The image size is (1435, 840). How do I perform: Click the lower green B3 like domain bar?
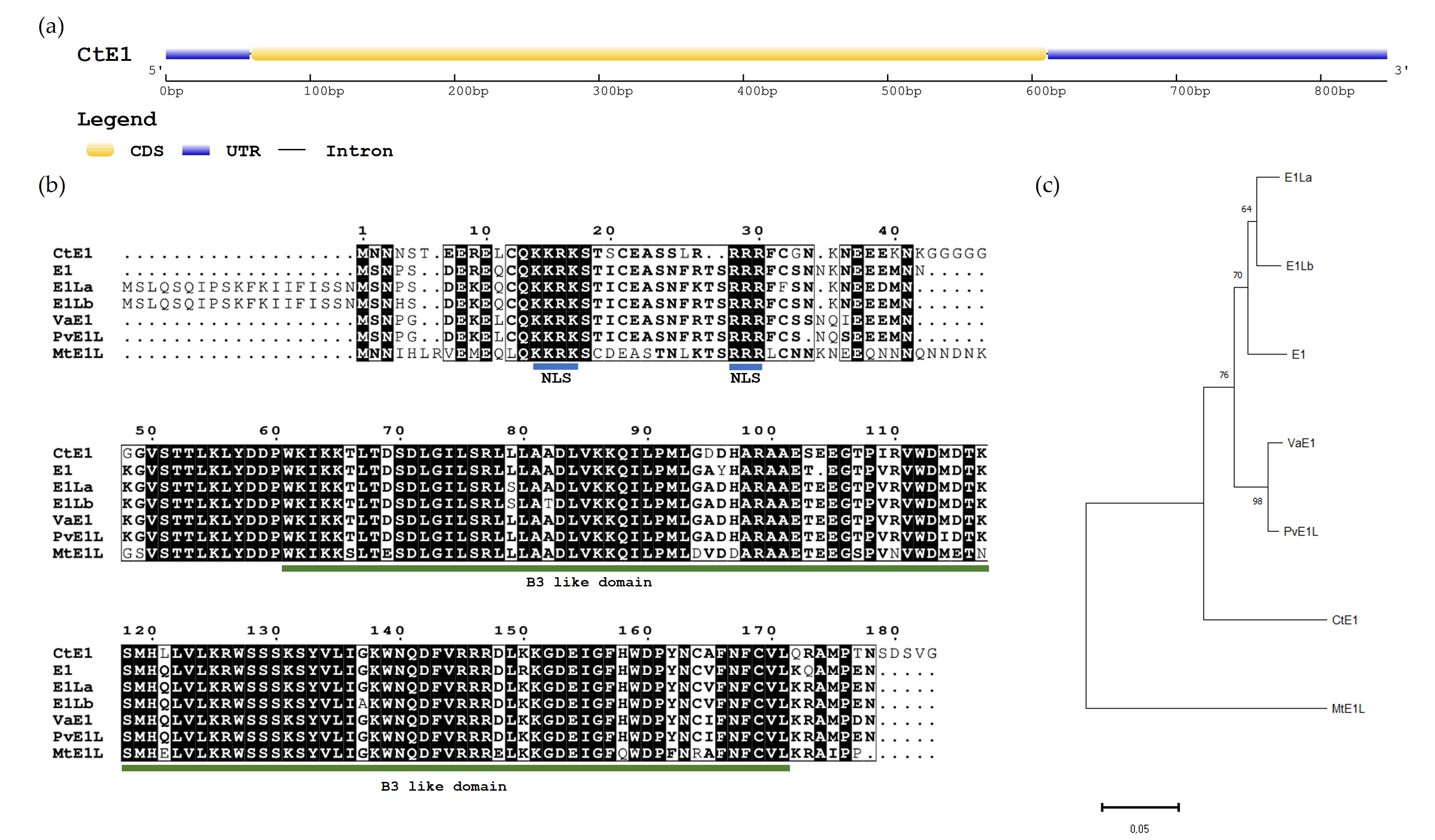tap(456, 768)
